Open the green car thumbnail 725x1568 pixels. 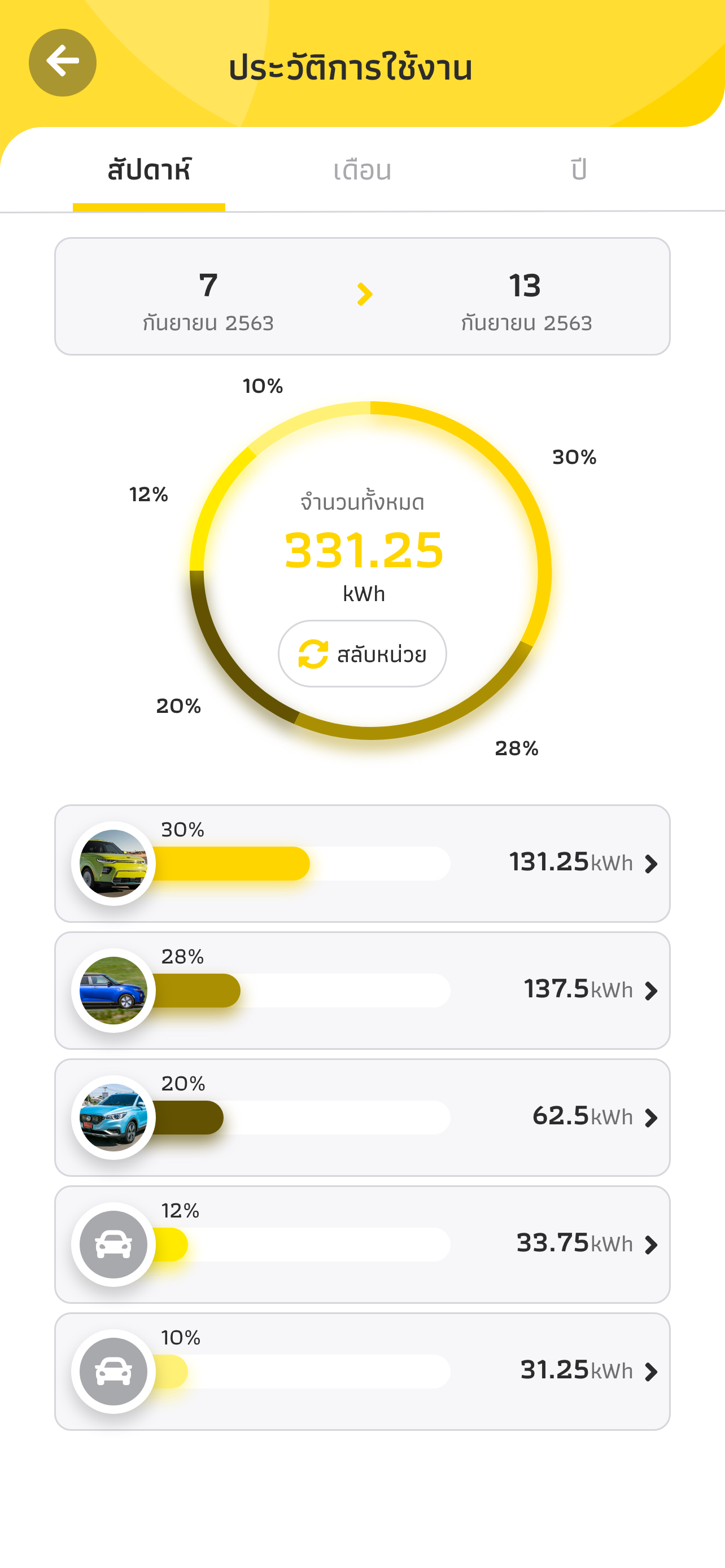point(113,864)
